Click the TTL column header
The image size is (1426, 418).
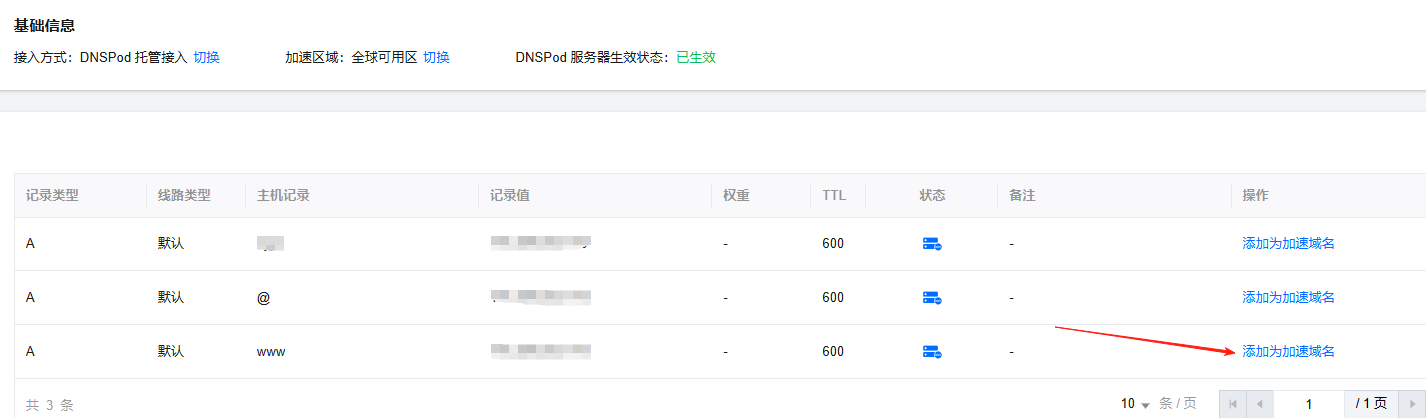[x=834, y=195]
